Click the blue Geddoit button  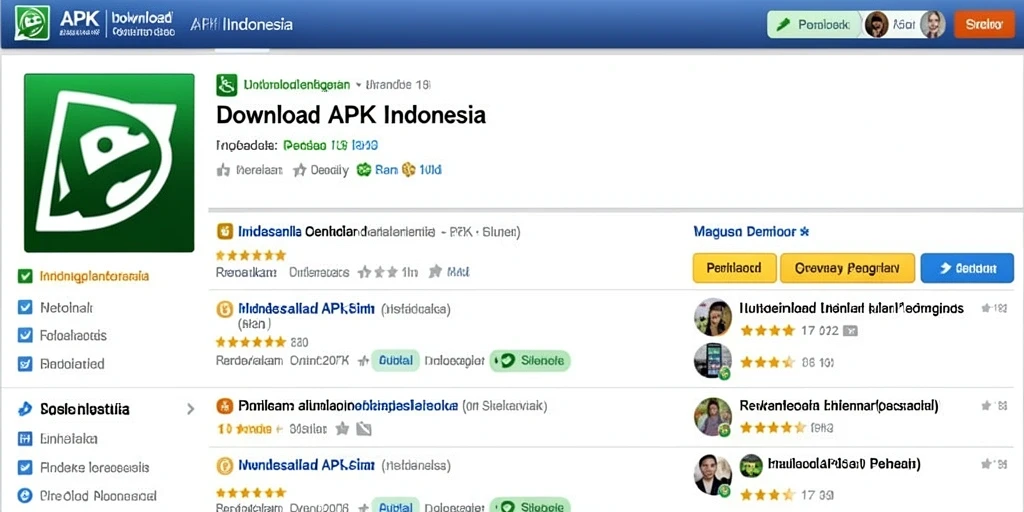[x=967, y=268]
